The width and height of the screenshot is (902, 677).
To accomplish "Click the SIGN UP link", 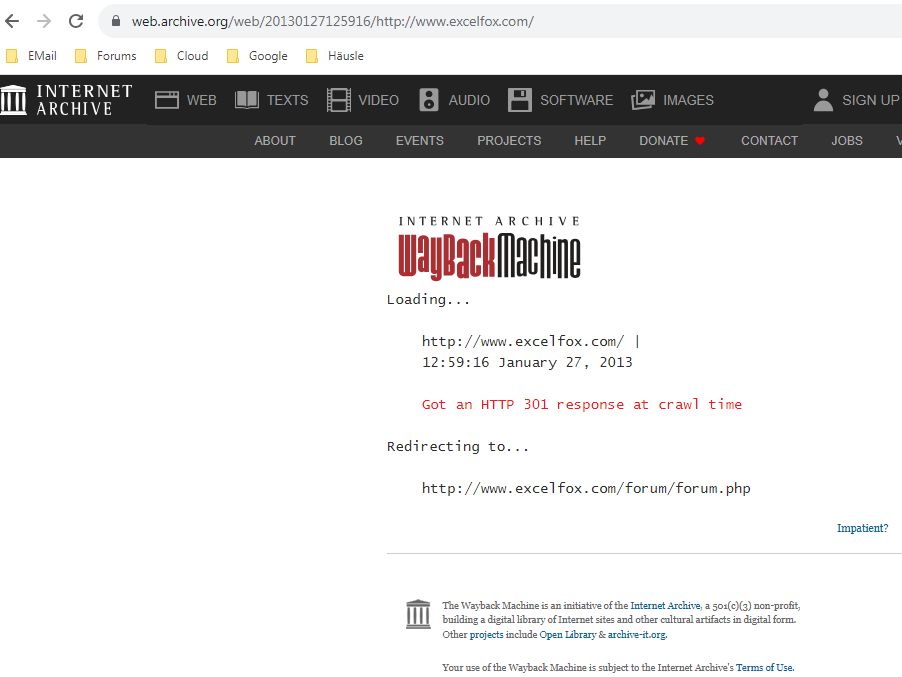I will pyautogui.click(x=871, y=100).
